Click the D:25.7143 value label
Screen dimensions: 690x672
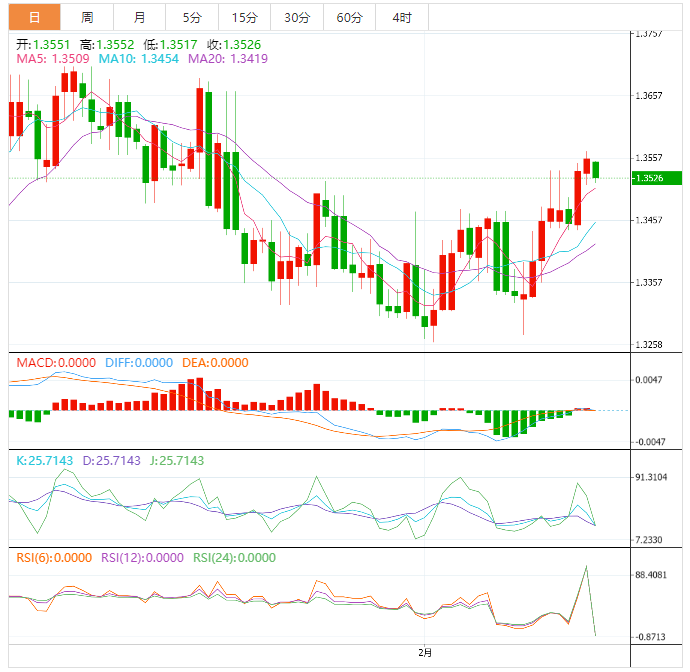coord(111,460)
